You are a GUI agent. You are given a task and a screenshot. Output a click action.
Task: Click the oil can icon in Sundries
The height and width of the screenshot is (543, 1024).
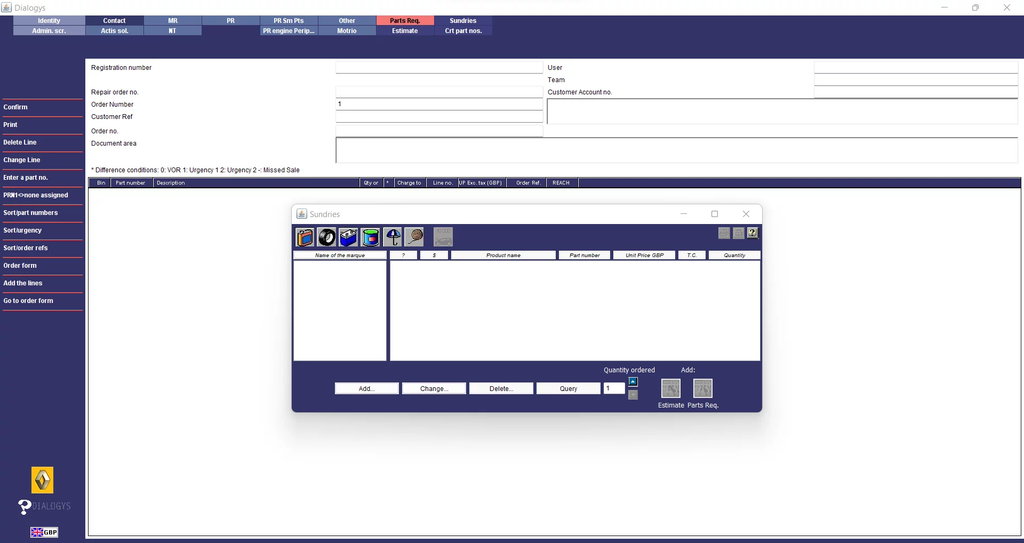[x=305, y=237]
